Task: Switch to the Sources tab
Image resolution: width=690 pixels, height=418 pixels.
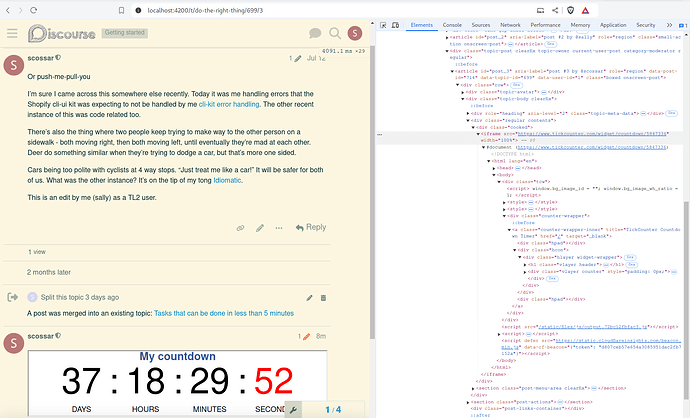Action: coord(481,25)
